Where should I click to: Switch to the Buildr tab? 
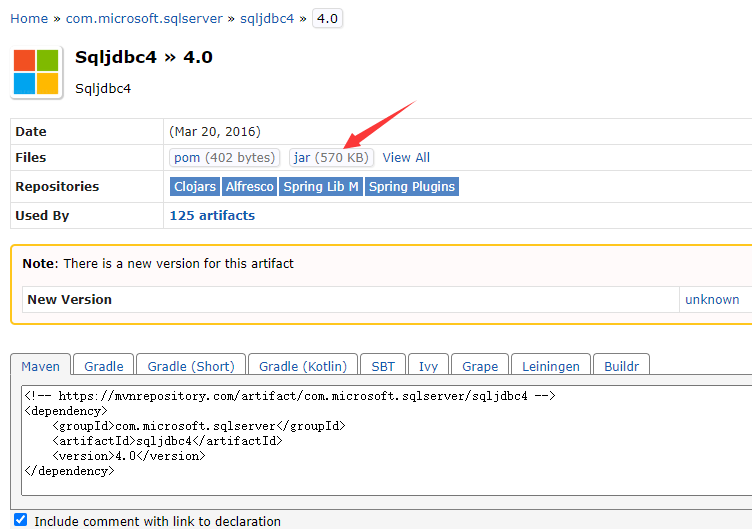click(621, 366)
